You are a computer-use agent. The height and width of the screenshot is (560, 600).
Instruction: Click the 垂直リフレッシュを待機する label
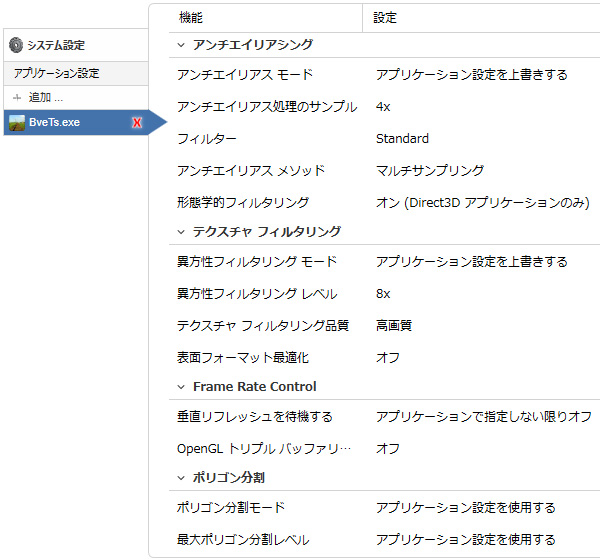(x=254, y=417)
